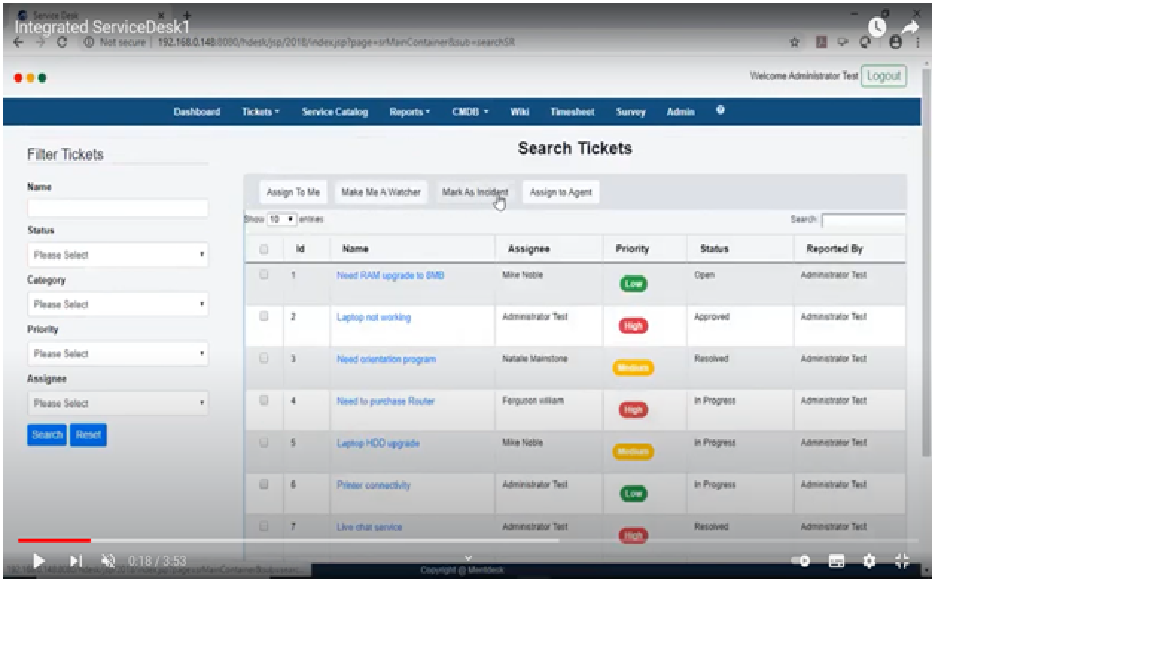Check ticket 6 row checkbox

[x=264, y=485]
